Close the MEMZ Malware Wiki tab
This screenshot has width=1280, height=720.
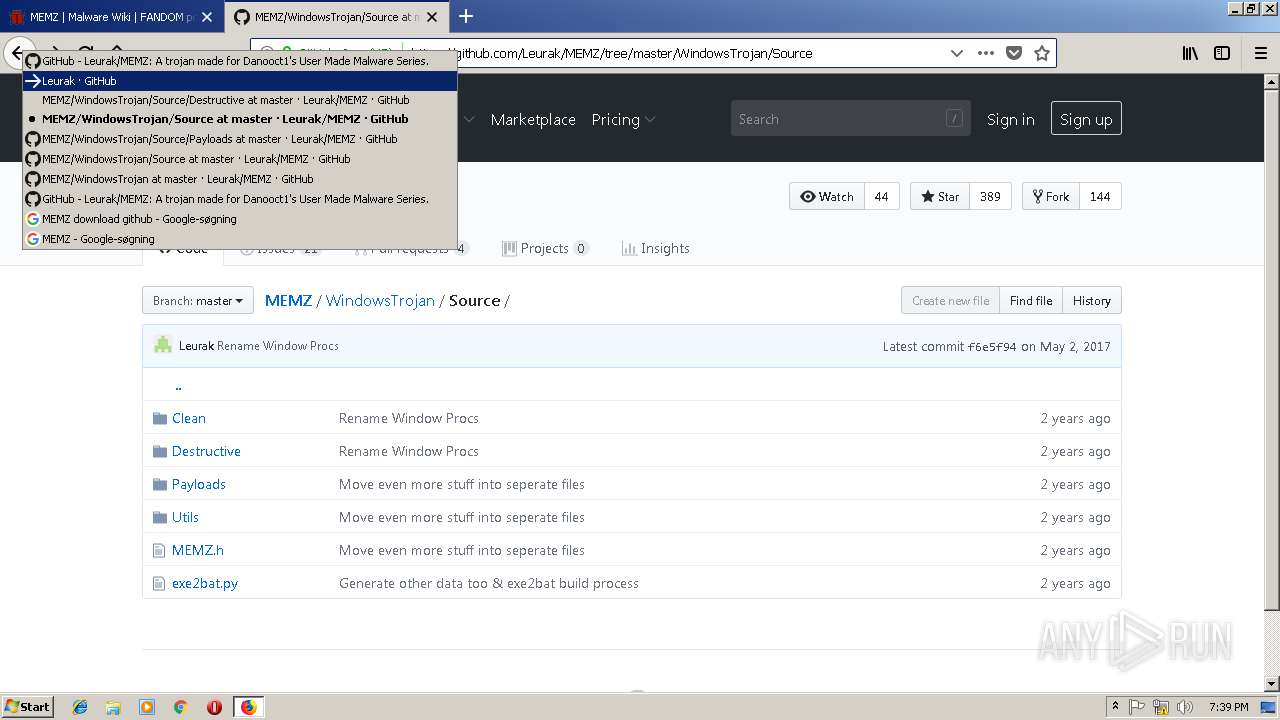click(207, 17)
